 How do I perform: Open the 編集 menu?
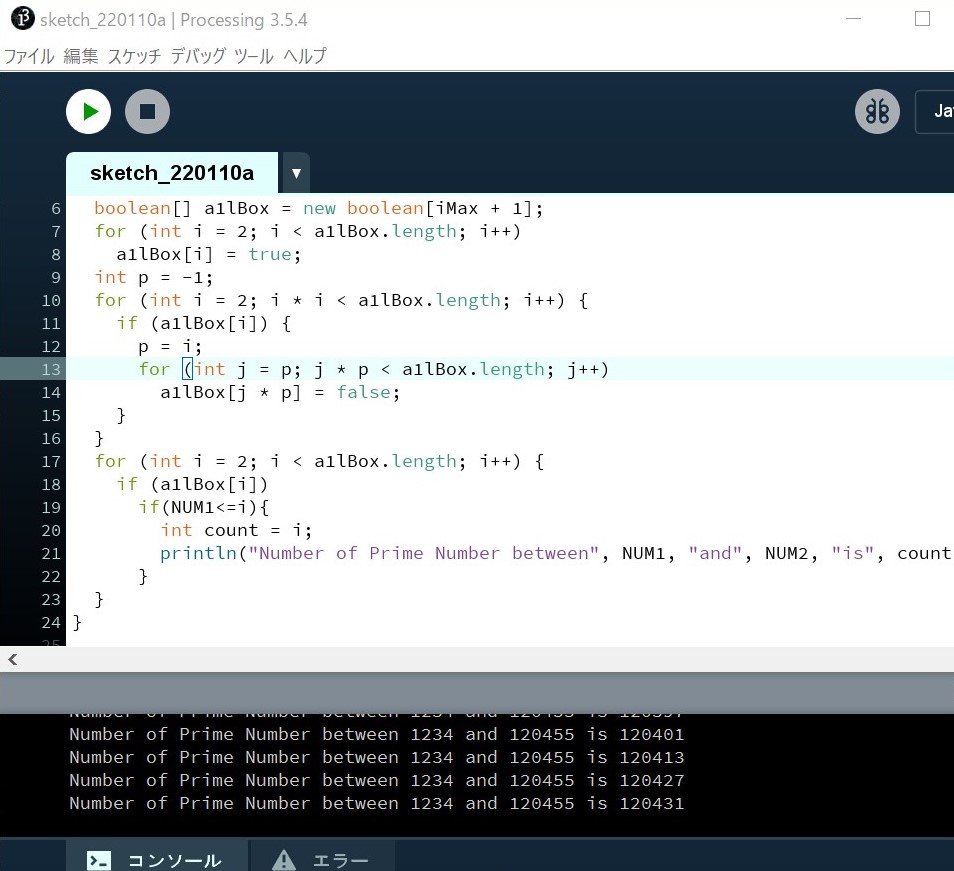pyautogui.click(x=80, y=56)
